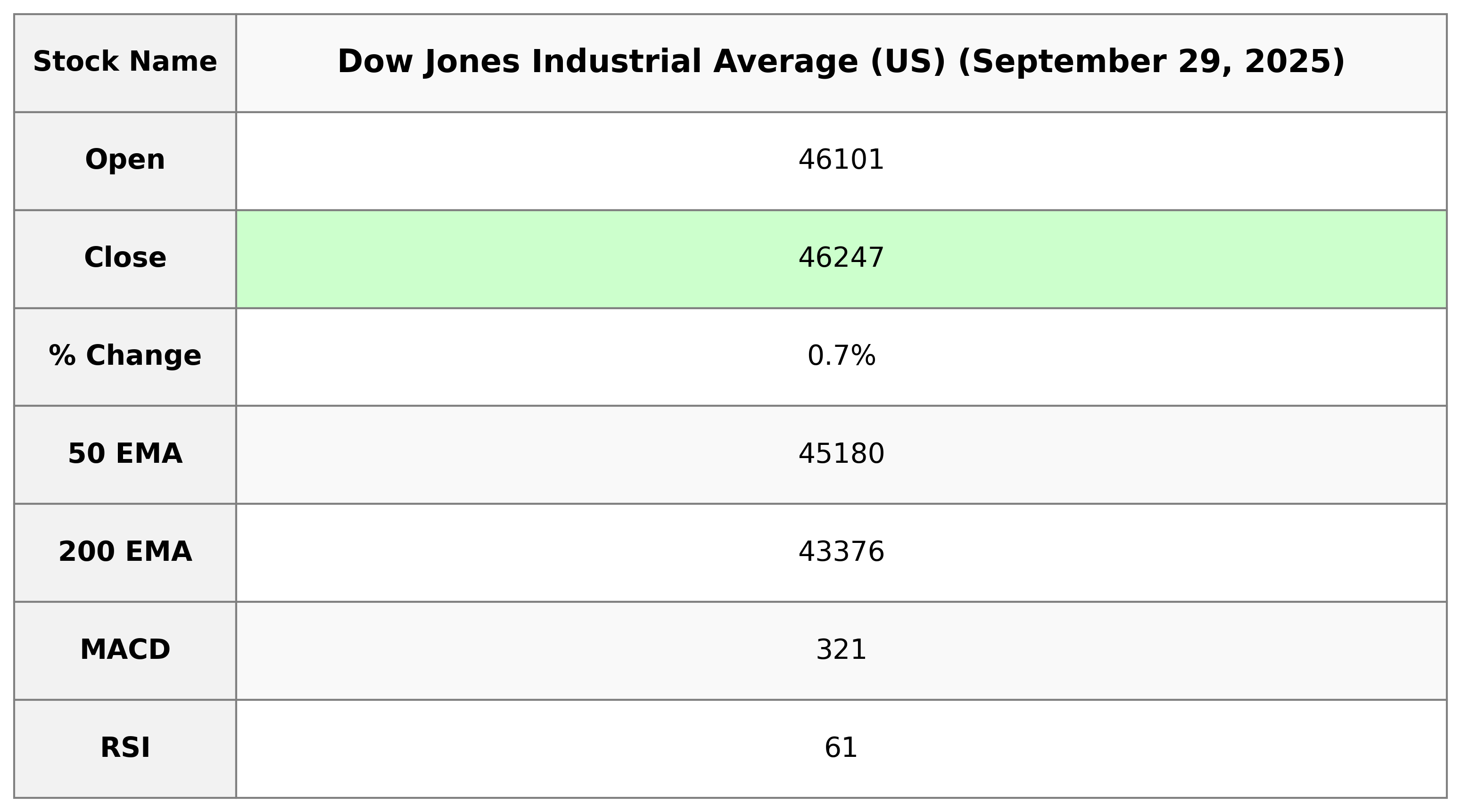The image size is (1461, 812).
Task: Click the 50 EMA value 45180
Action: [x=841, y=454]
